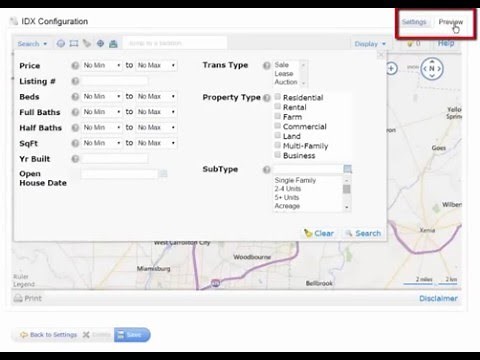
Task: Switch to the Preview tab
Action: 451,22
